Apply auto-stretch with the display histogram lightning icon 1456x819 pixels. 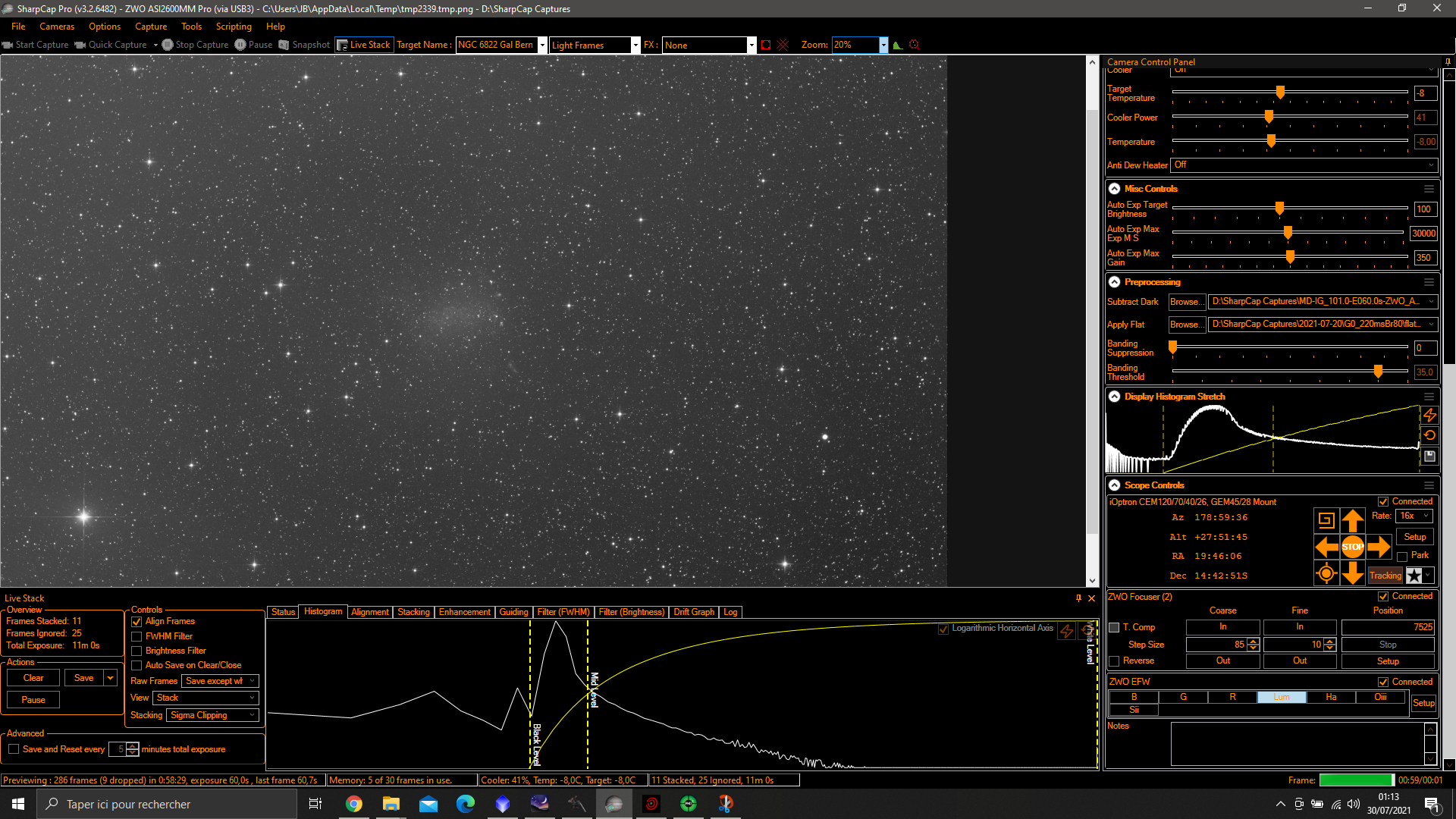tap(1429, 415)
